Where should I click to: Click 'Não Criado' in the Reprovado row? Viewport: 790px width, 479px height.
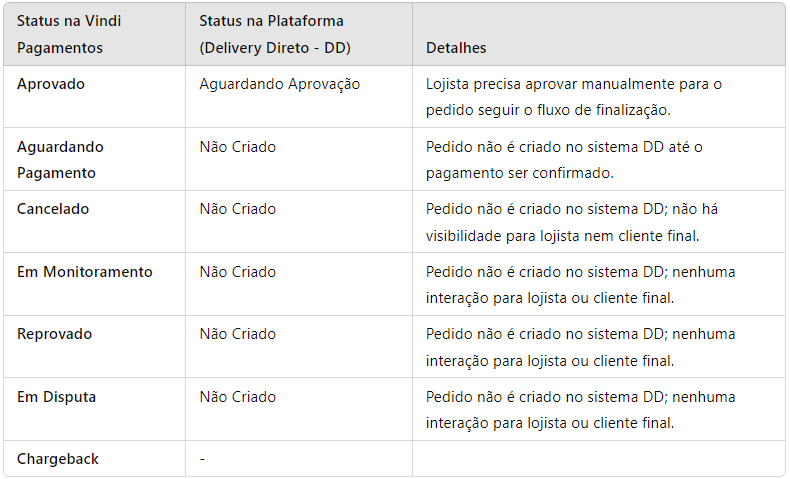[x=238, y=334]
